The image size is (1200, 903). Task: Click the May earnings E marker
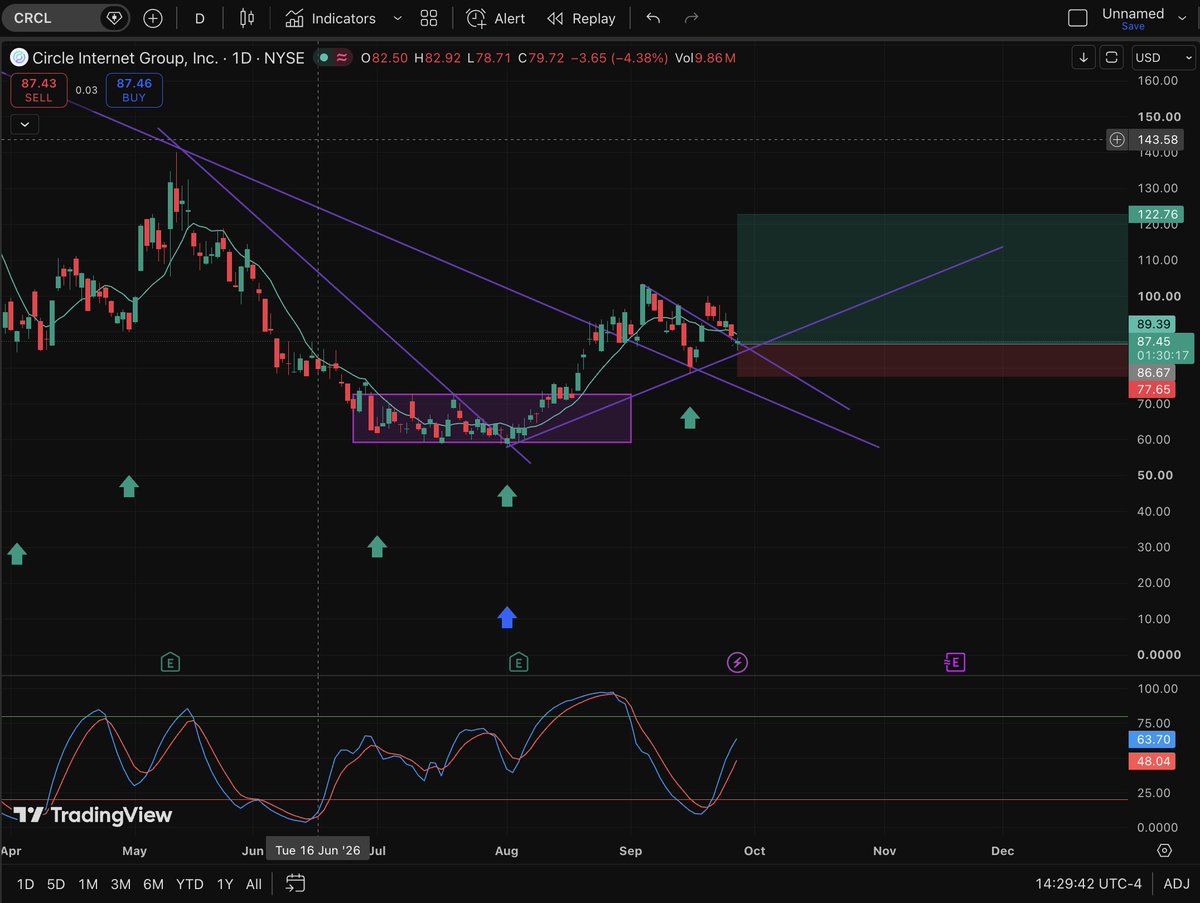(171, 662)
